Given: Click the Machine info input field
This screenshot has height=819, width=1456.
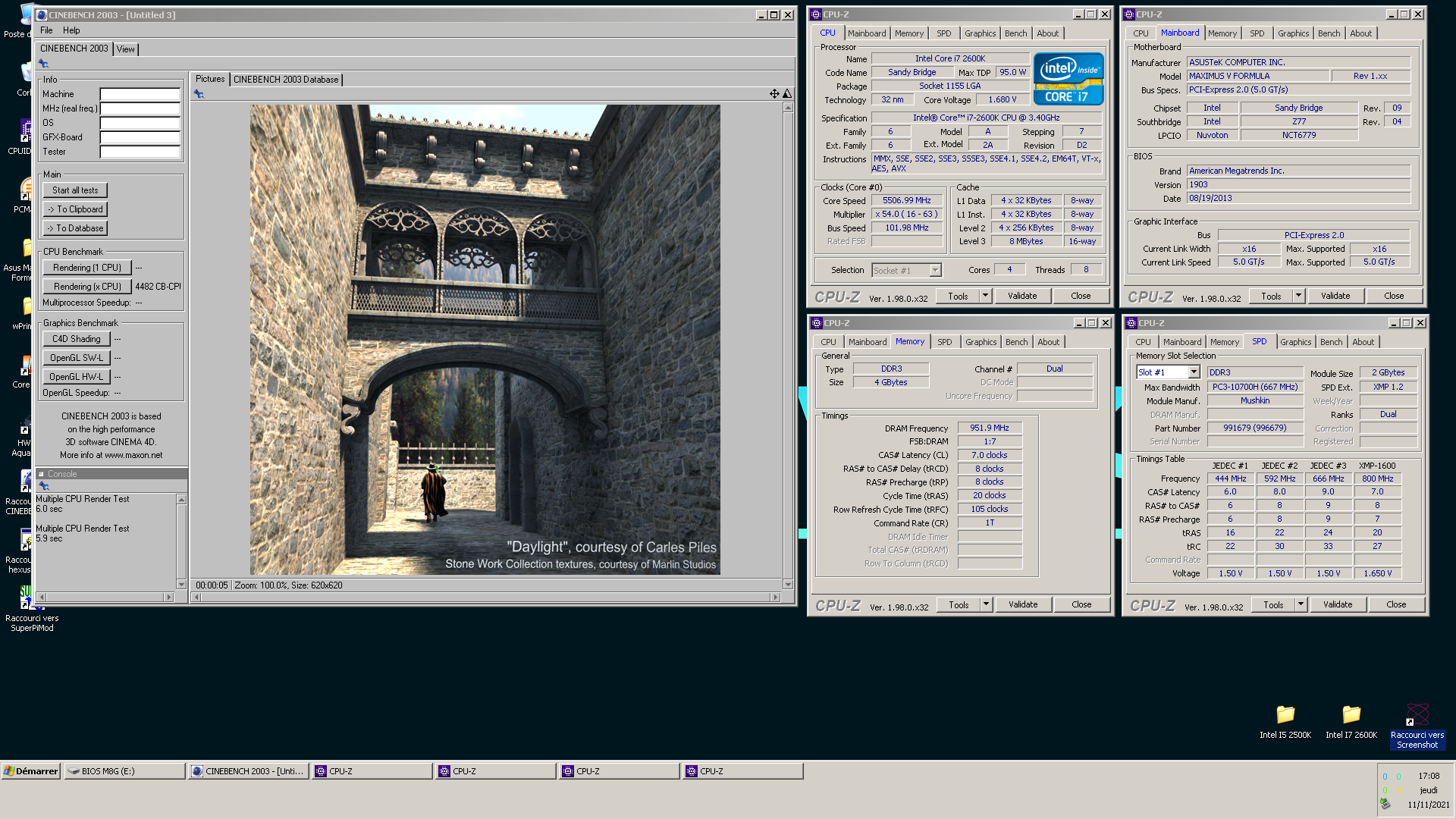Looking at the screenshot, I should point(140,95).
